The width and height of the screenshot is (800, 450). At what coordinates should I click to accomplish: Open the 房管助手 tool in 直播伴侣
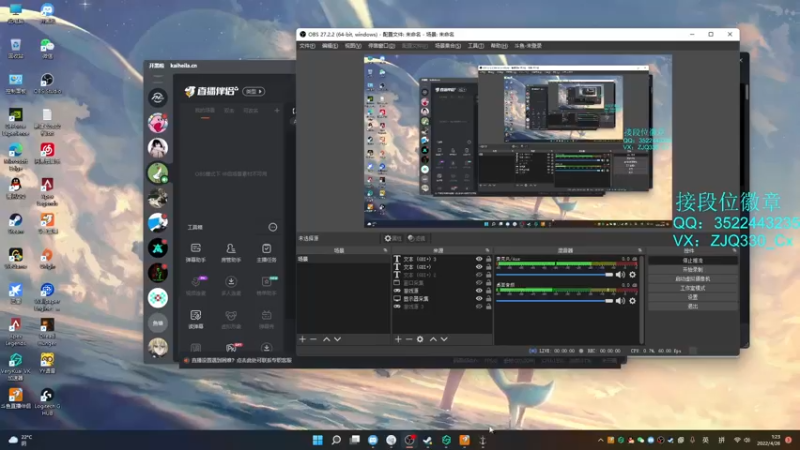point(231,253)
